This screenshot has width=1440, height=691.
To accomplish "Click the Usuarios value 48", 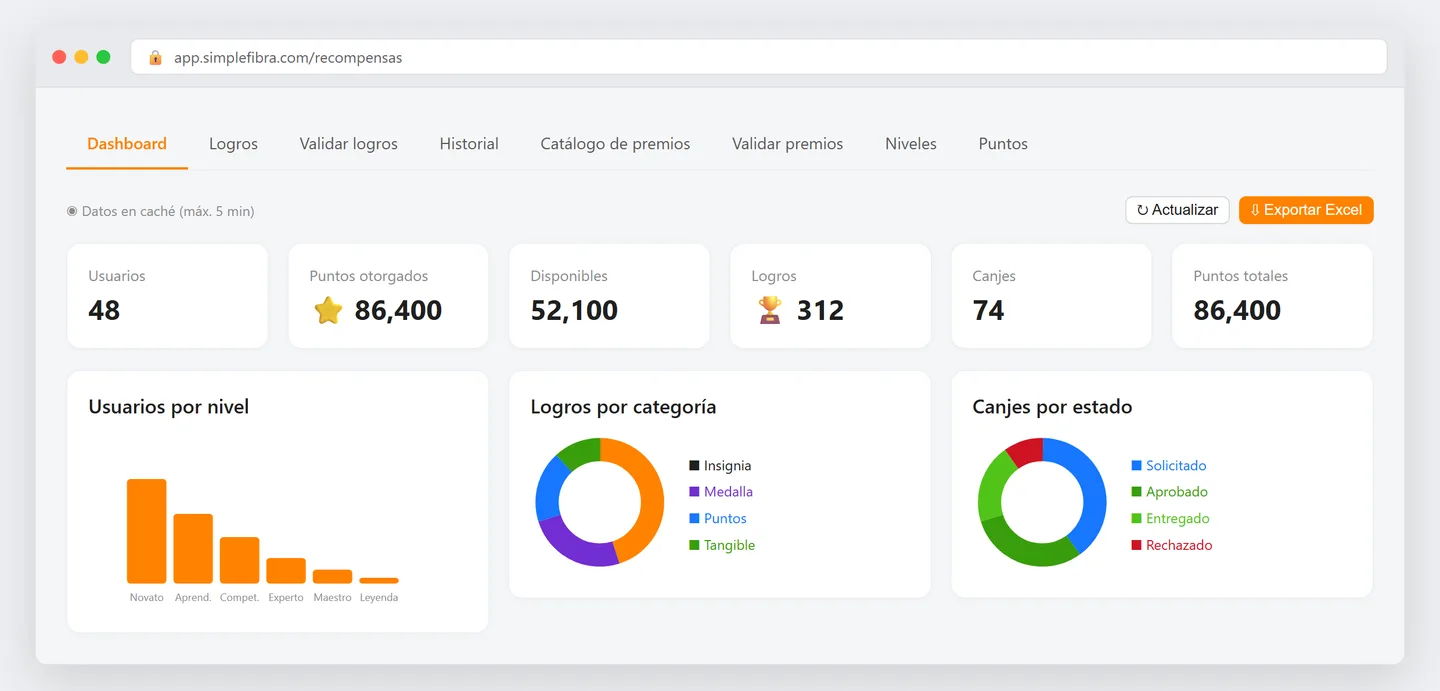I will (104, 311).
